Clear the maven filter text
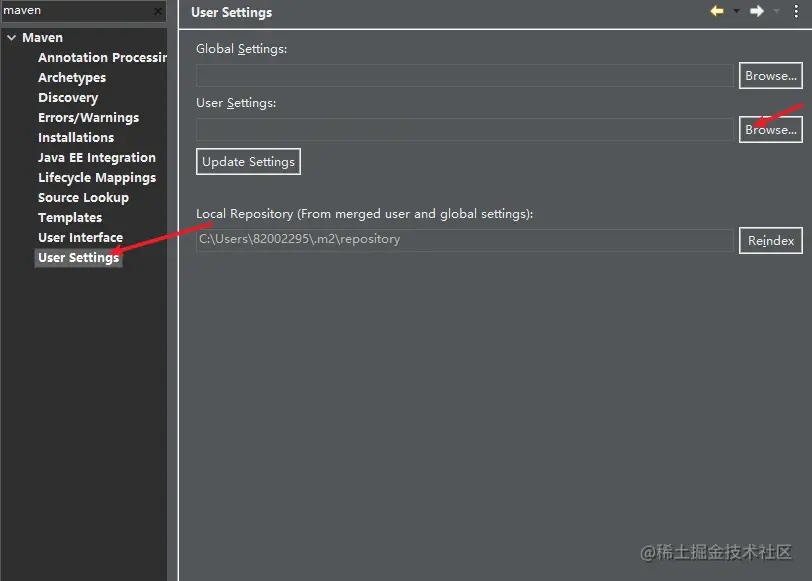Image resolution: width=812 pixels, height=581 pixels. pyautogui.click(x=158, y=11)
